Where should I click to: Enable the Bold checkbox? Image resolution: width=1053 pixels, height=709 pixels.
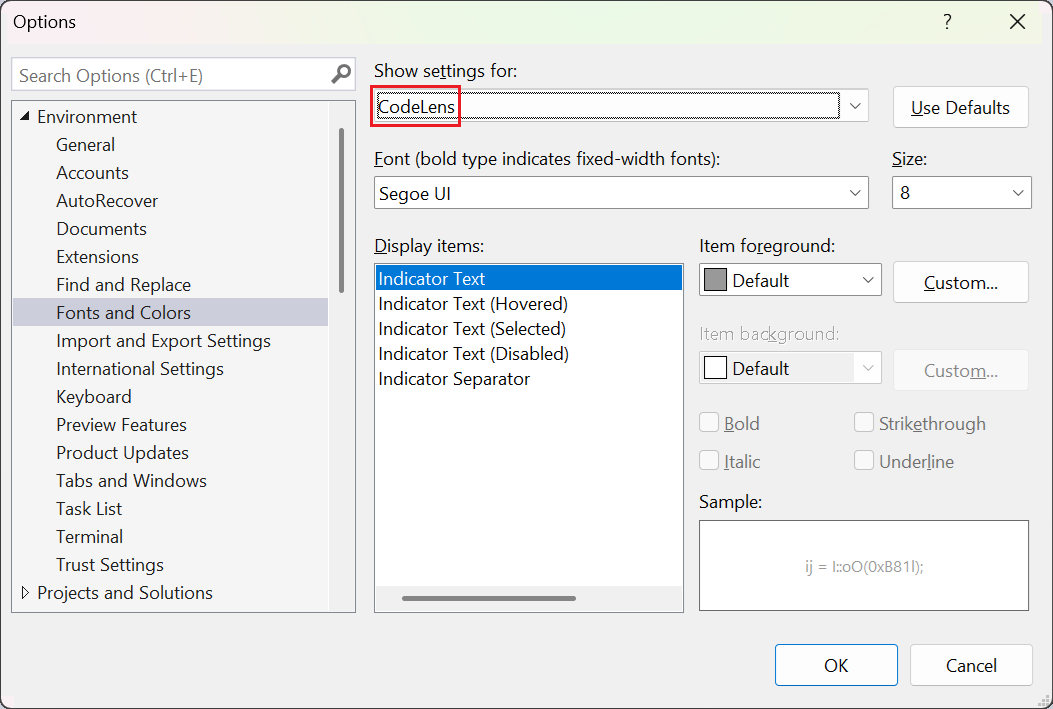(x=710, y=423)
